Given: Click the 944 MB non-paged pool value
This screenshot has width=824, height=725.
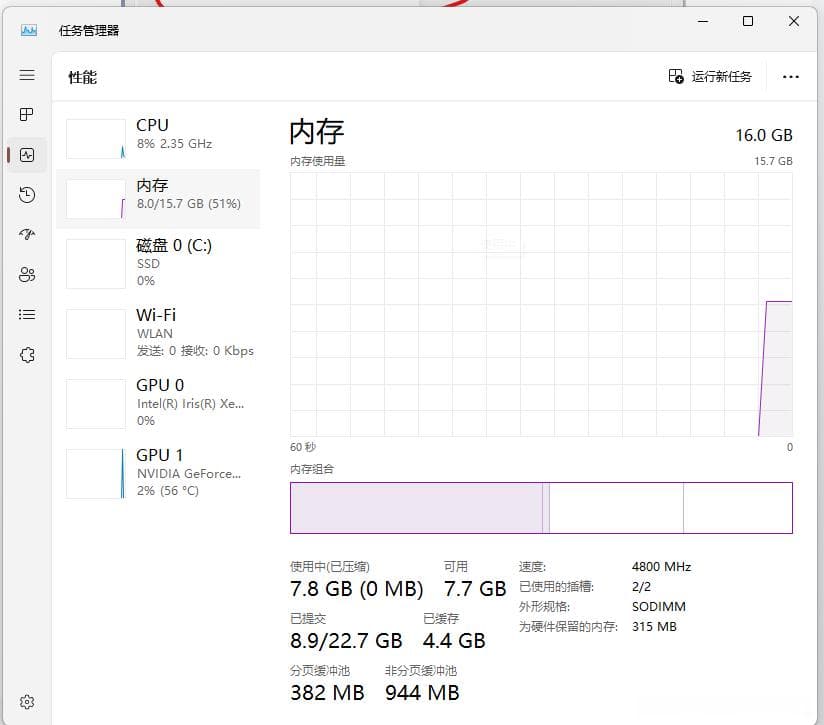Looking at the screenshot, I should tap(422, 693).
